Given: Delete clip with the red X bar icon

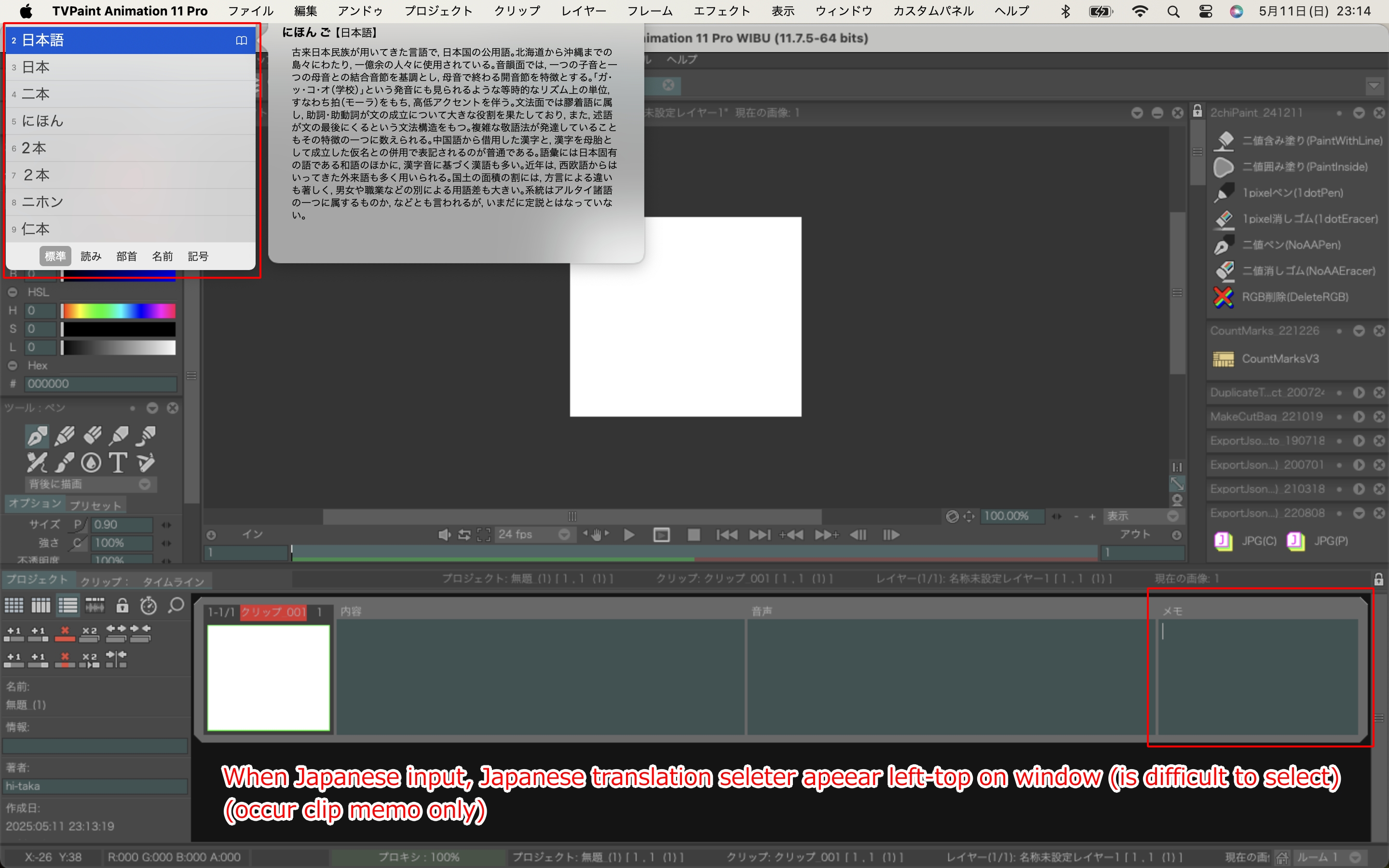Looking at the screenshot, I should point(65,633).
